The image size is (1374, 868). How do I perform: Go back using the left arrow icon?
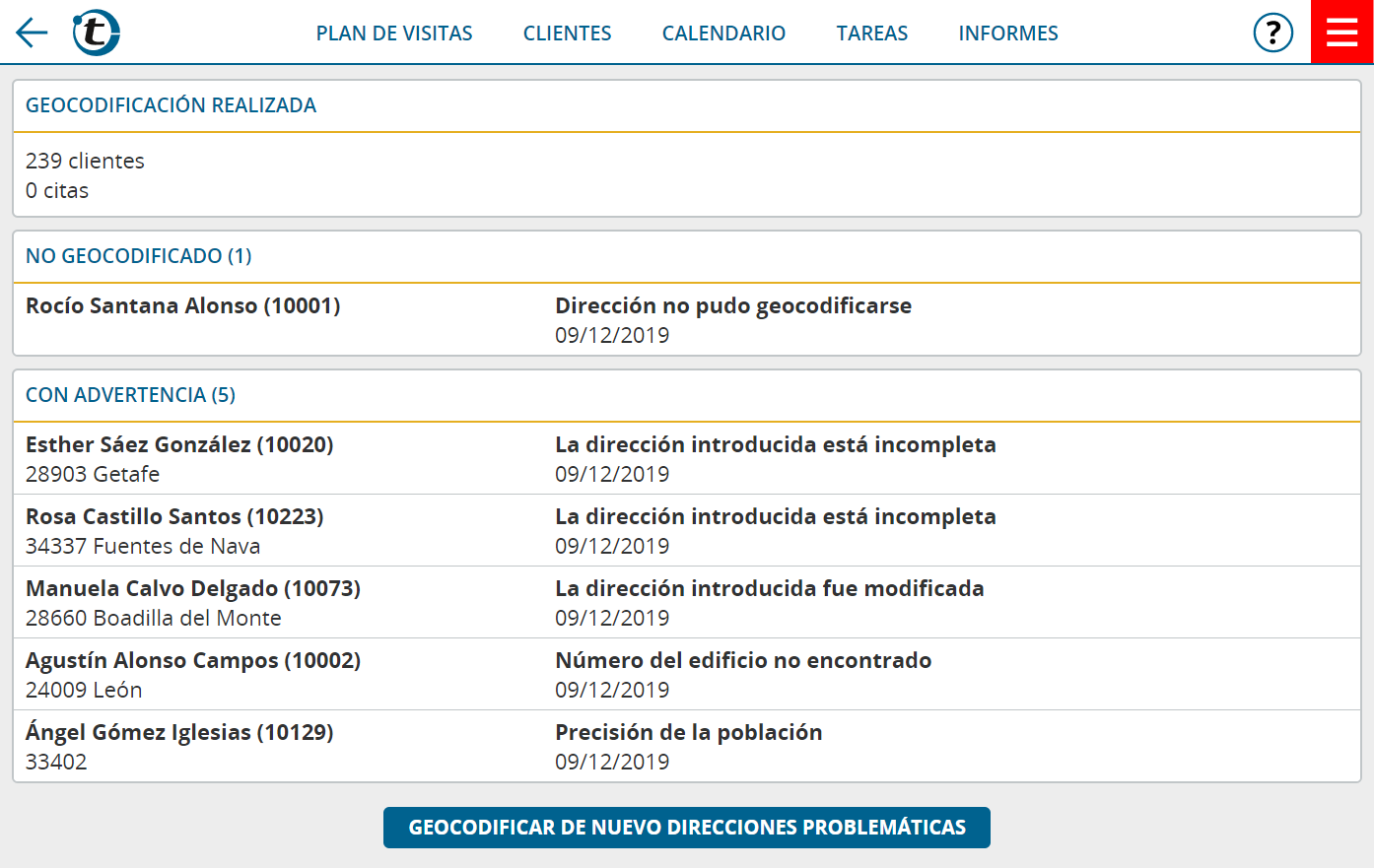point(32,33)
